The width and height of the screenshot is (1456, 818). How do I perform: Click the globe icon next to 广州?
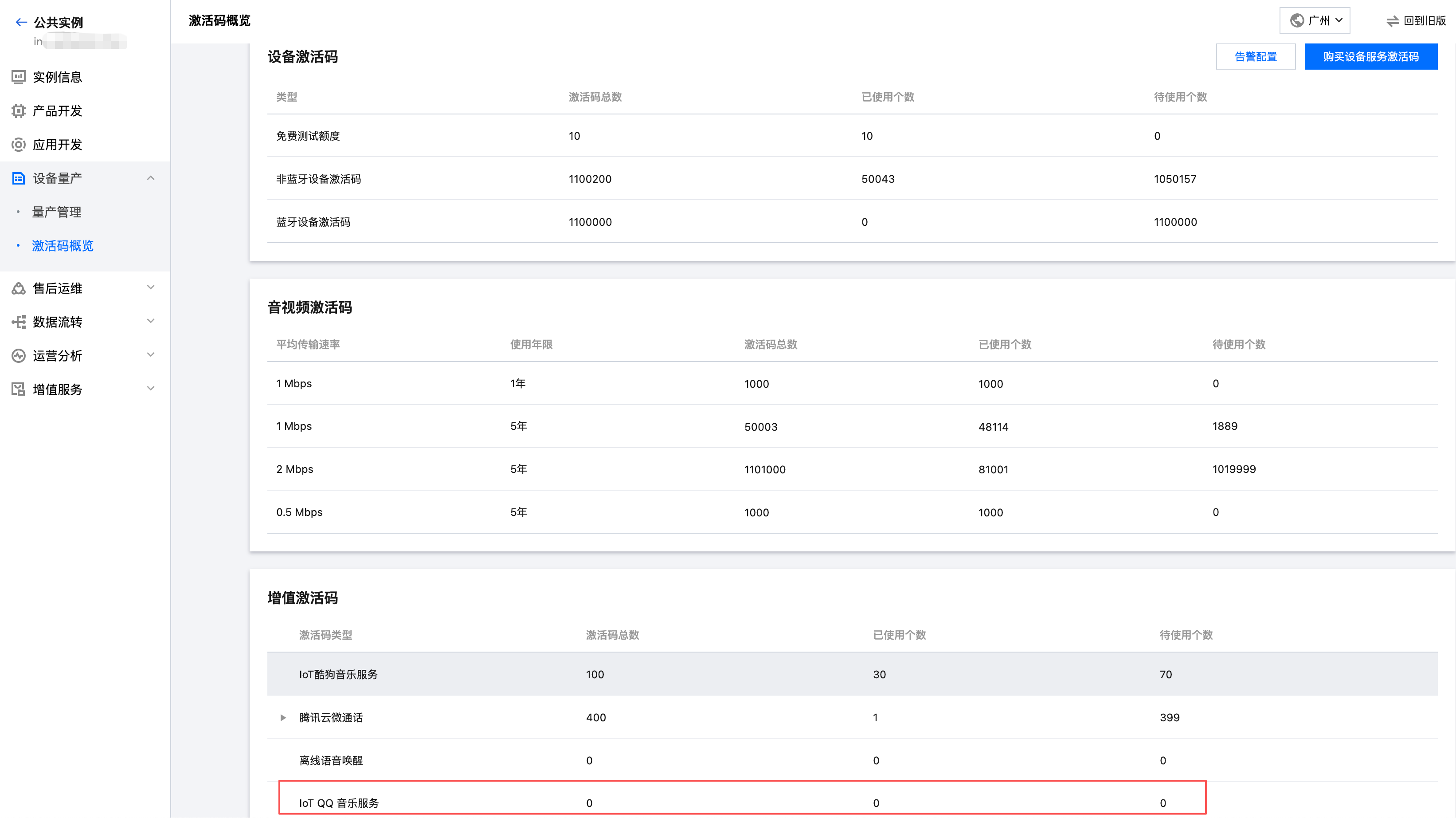tap(1296, 20)
